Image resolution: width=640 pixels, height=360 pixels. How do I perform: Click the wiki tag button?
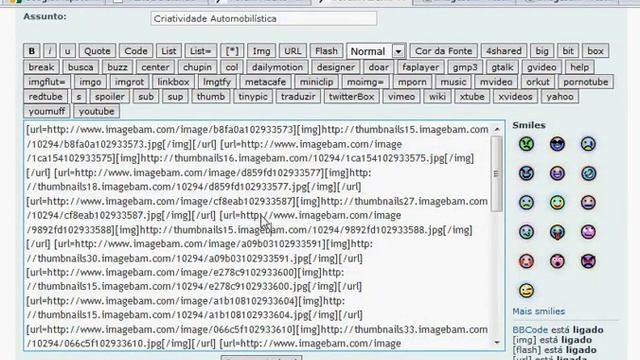point(437,96)
